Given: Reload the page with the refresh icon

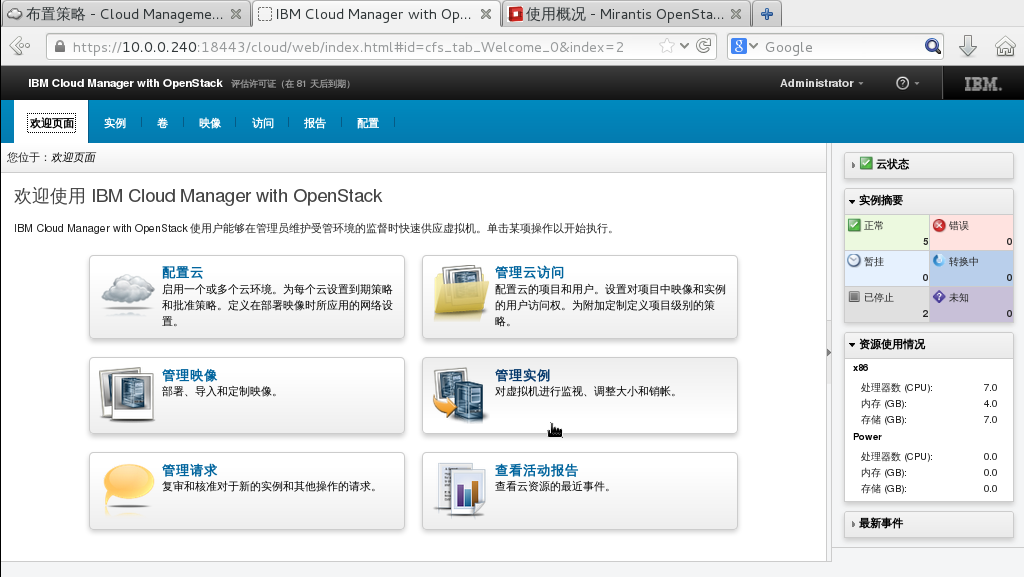Looking at the screenshot, I should coord(703,46).
